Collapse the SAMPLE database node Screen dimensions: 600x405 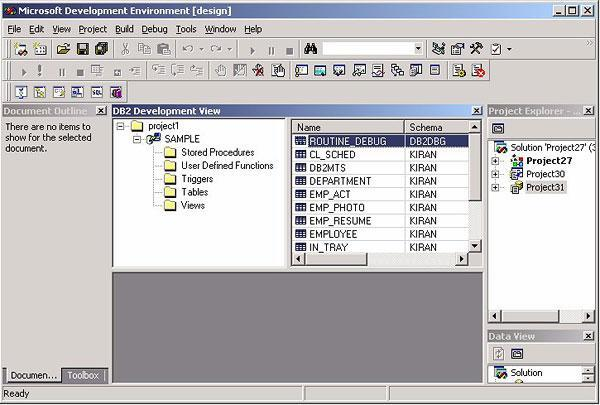point(137,139)
